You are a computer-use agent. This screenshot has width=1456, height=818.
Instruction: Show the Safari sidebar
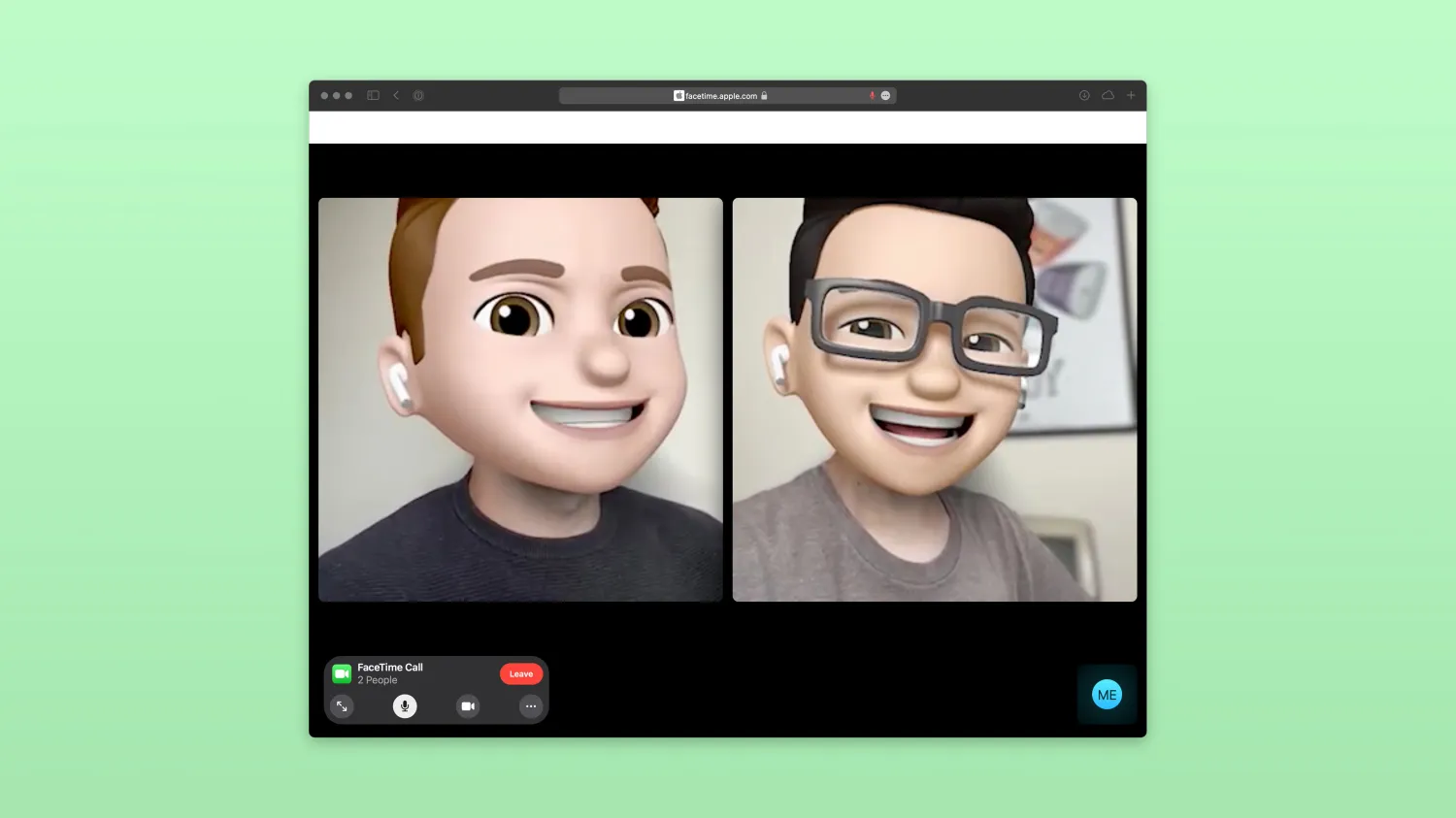[373, 95]
